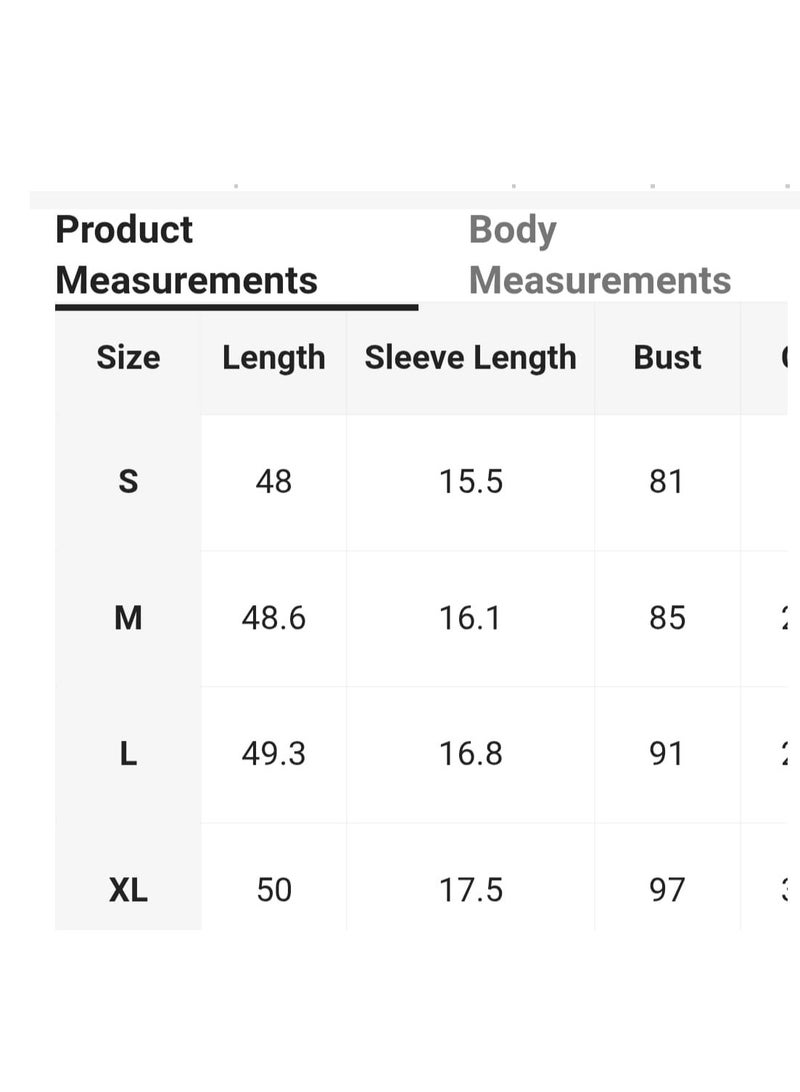Viewport: 800px width, 1092px height.
Task: Select the 49.3 length cell
Action: [x=274, y=754]
